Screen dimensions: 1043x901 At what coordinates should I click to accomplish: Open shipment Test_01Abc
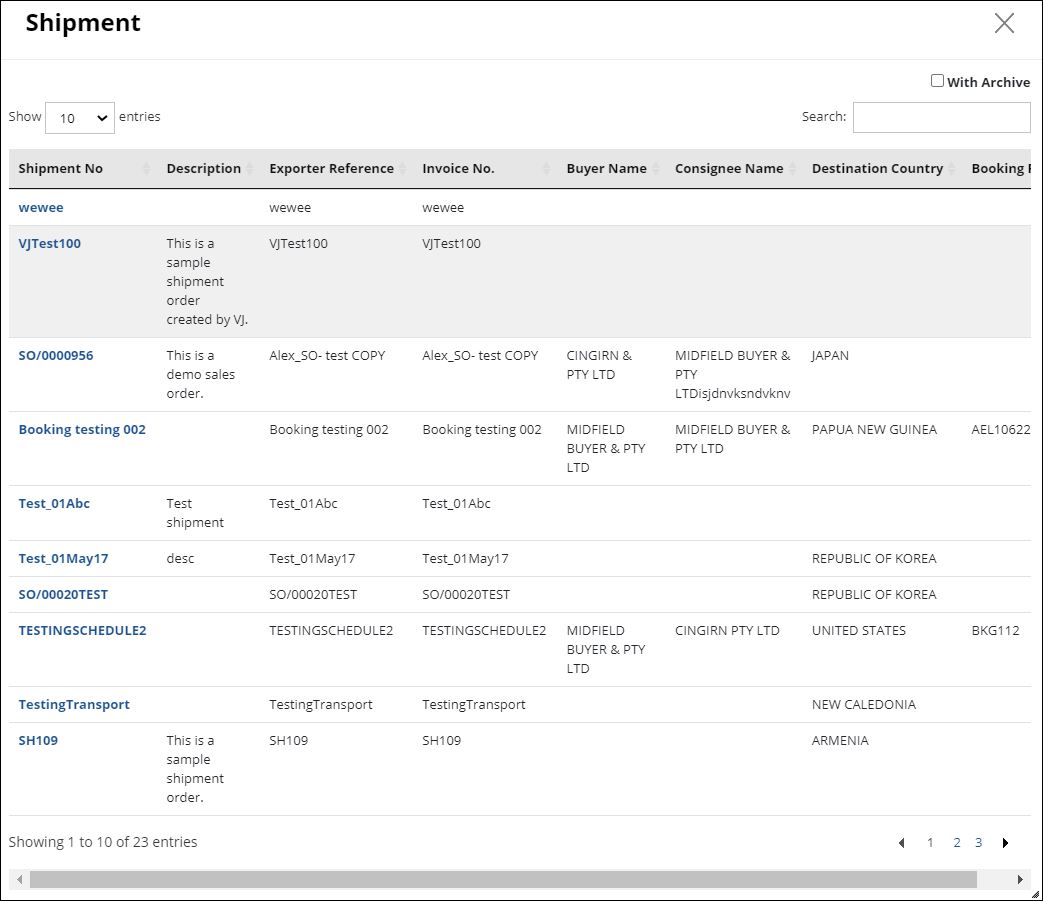pyautogui.click(x=54, y=503)
